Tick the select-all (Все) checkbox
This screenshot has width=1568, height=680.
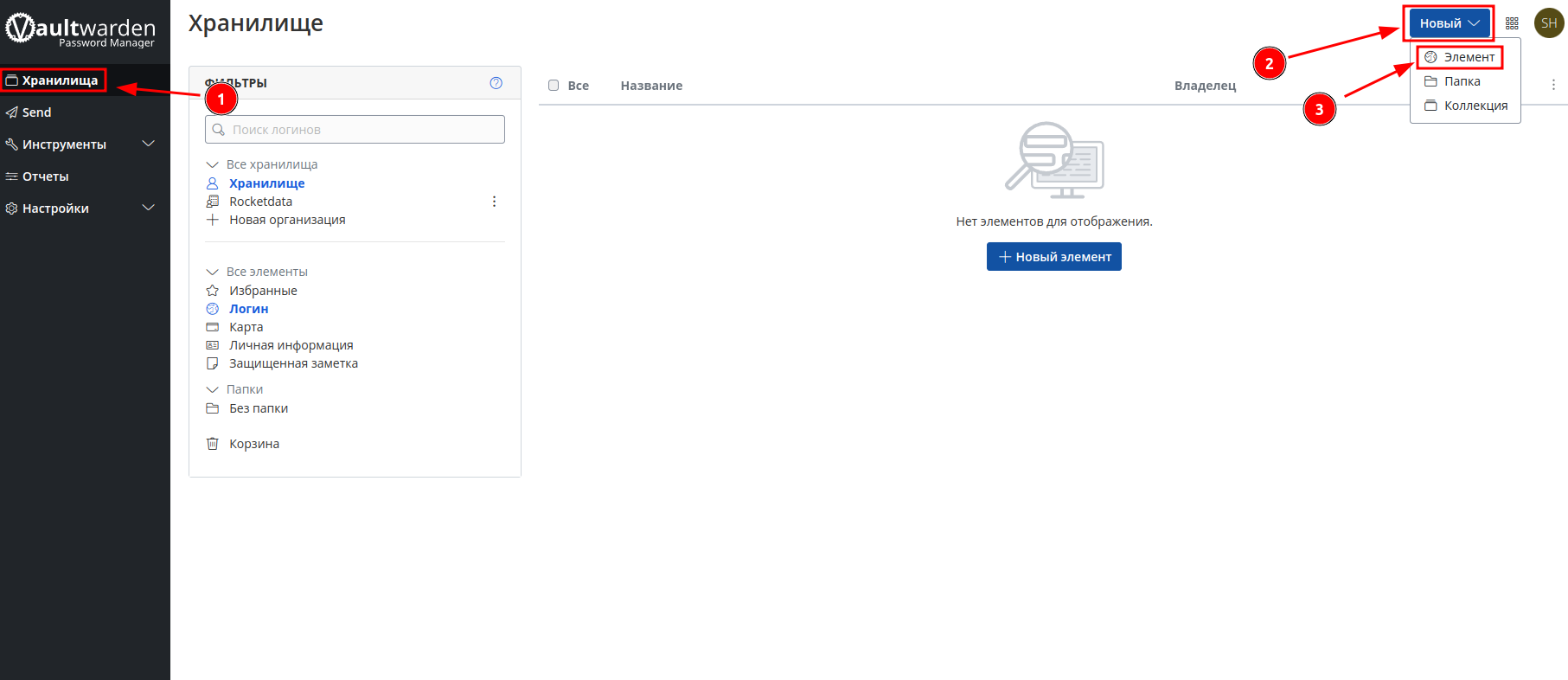(554, 86)
